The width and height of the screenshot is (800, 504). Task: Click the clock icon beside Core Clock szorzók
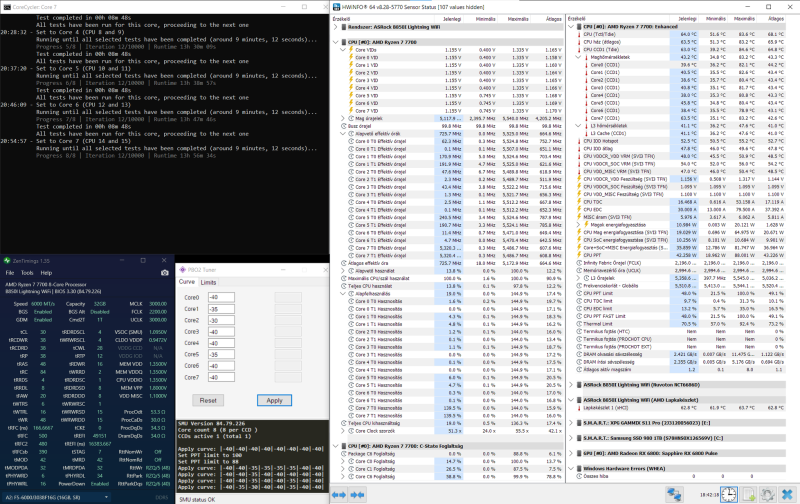pyautogui.click(x=351, y=431)
